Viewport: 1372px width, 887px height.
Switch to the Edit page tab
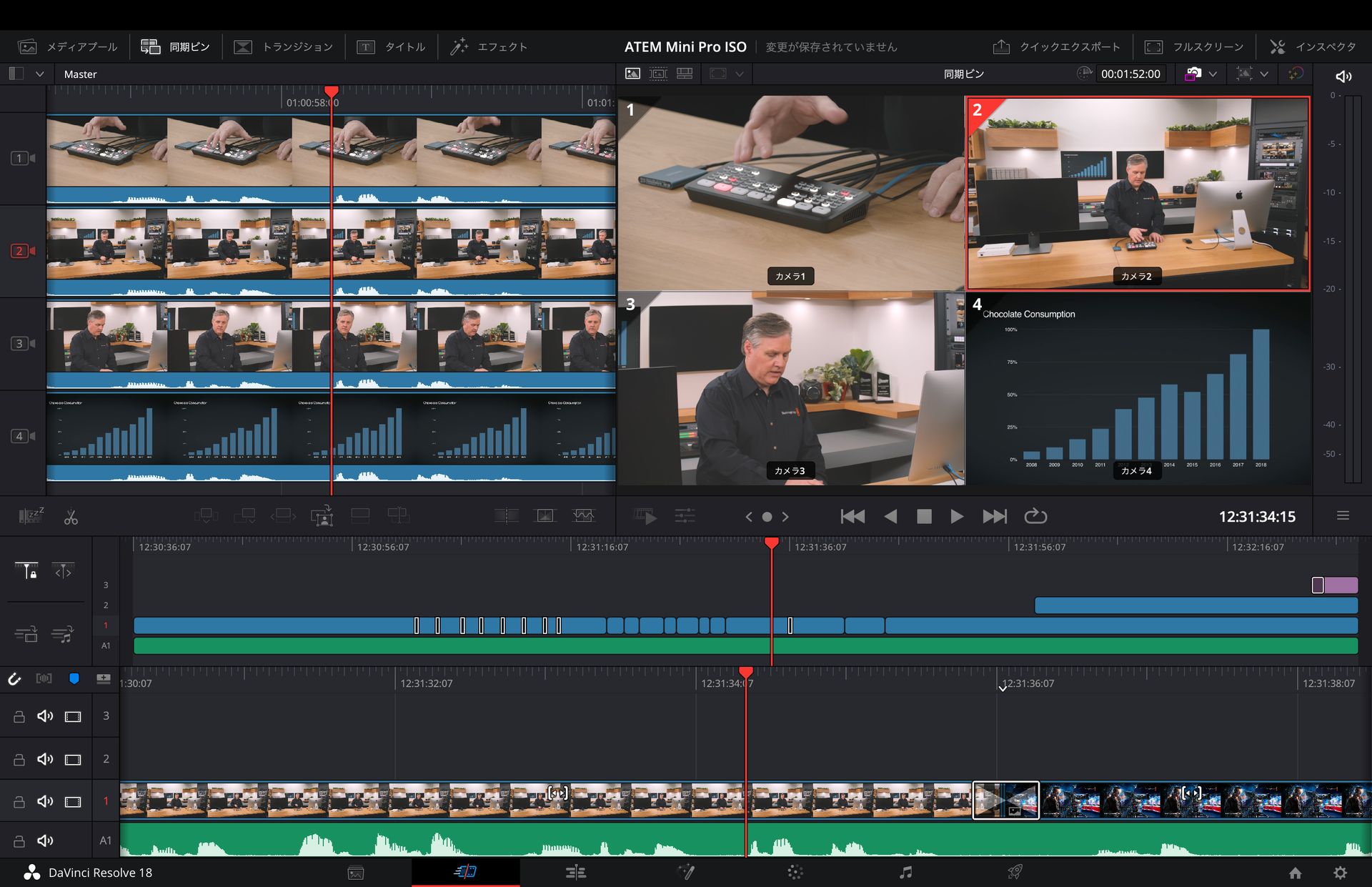576,872
